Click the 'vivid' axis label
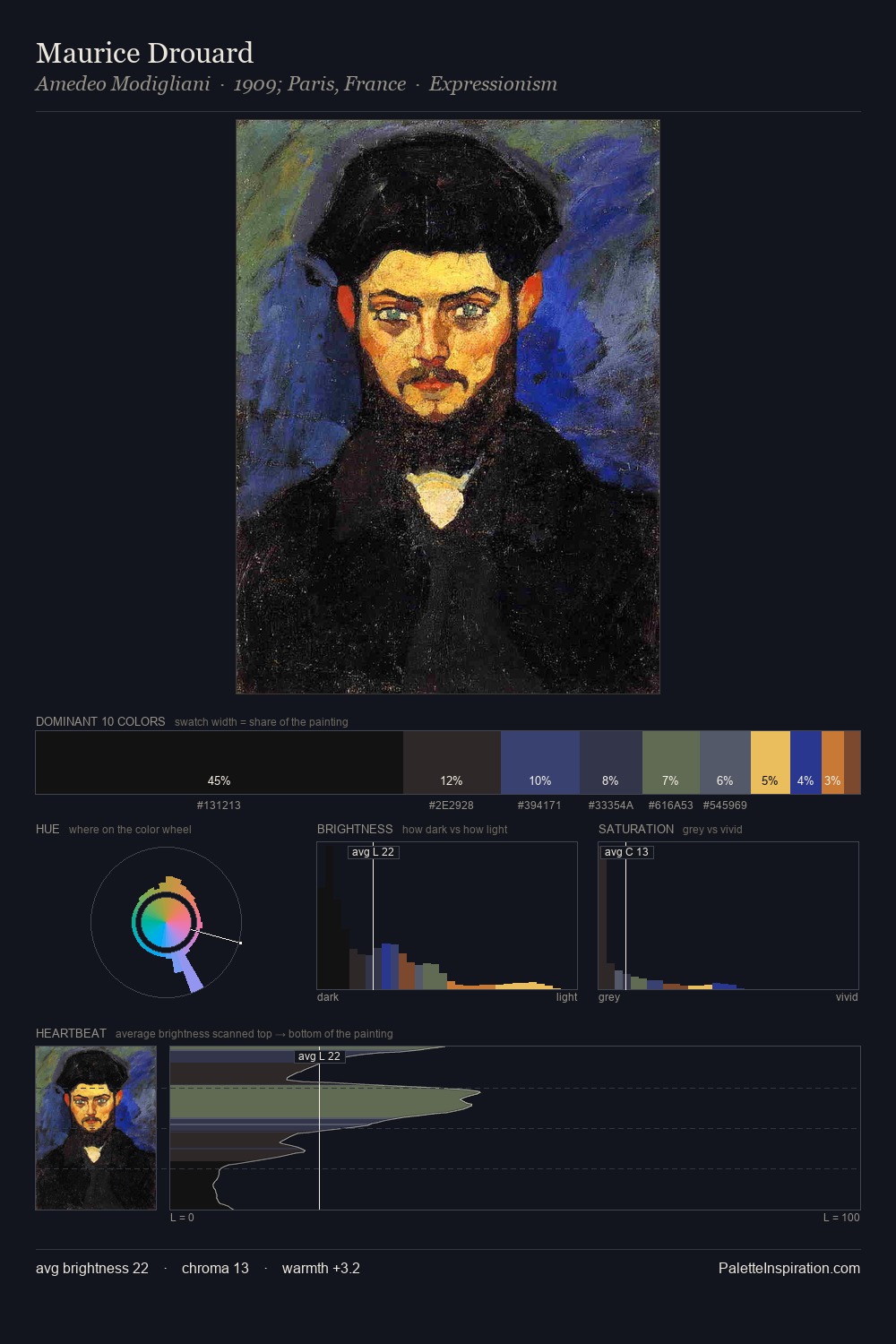 tap(847, 997)
